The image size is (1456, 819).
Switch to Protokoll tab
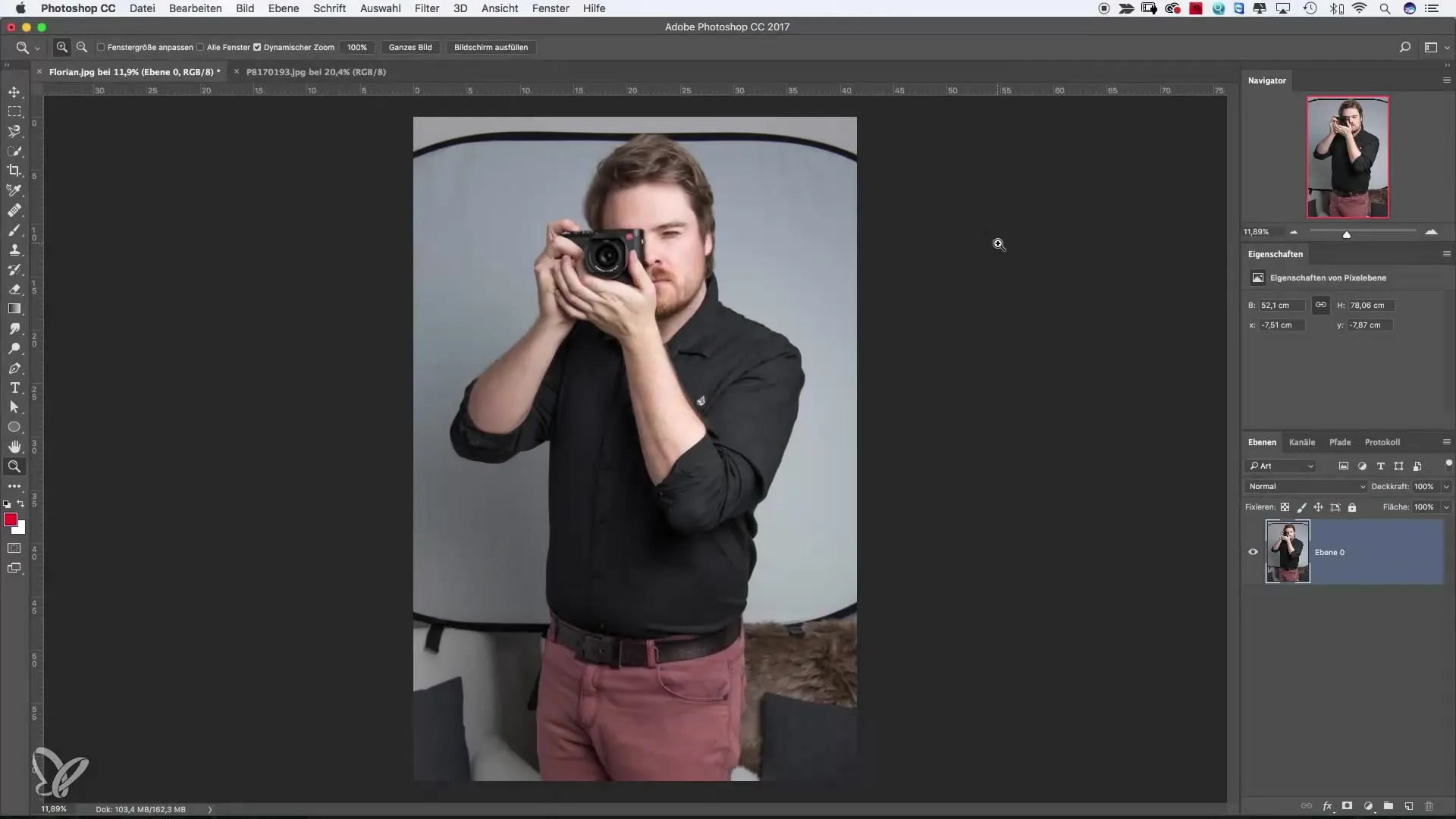click(x=1382, y=442)
